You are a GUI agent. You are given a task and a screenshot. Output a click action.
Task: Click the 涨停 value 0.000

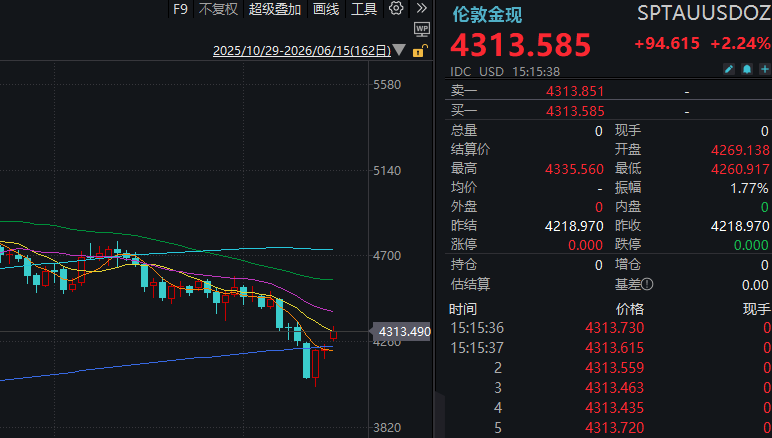(585, 245)
